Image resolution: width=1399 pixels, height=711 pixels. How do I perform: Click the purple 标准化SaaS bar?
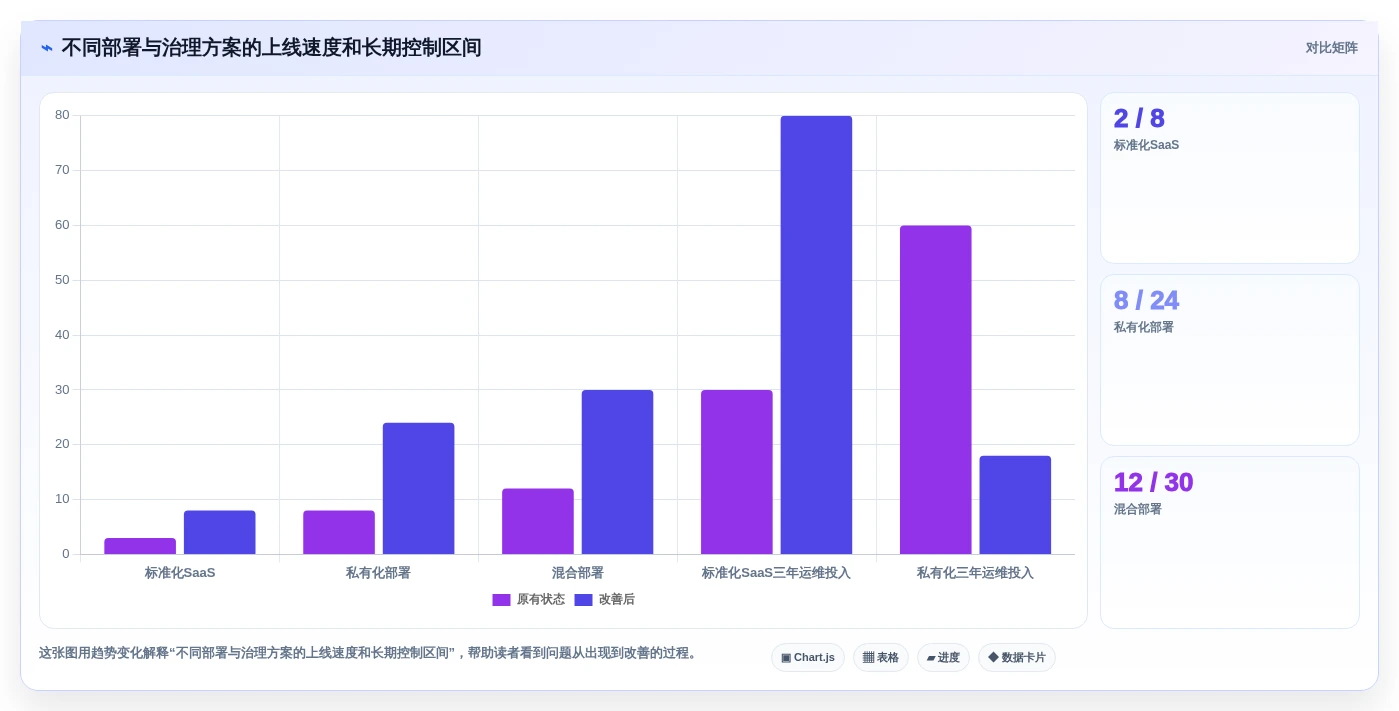point(140,546)
